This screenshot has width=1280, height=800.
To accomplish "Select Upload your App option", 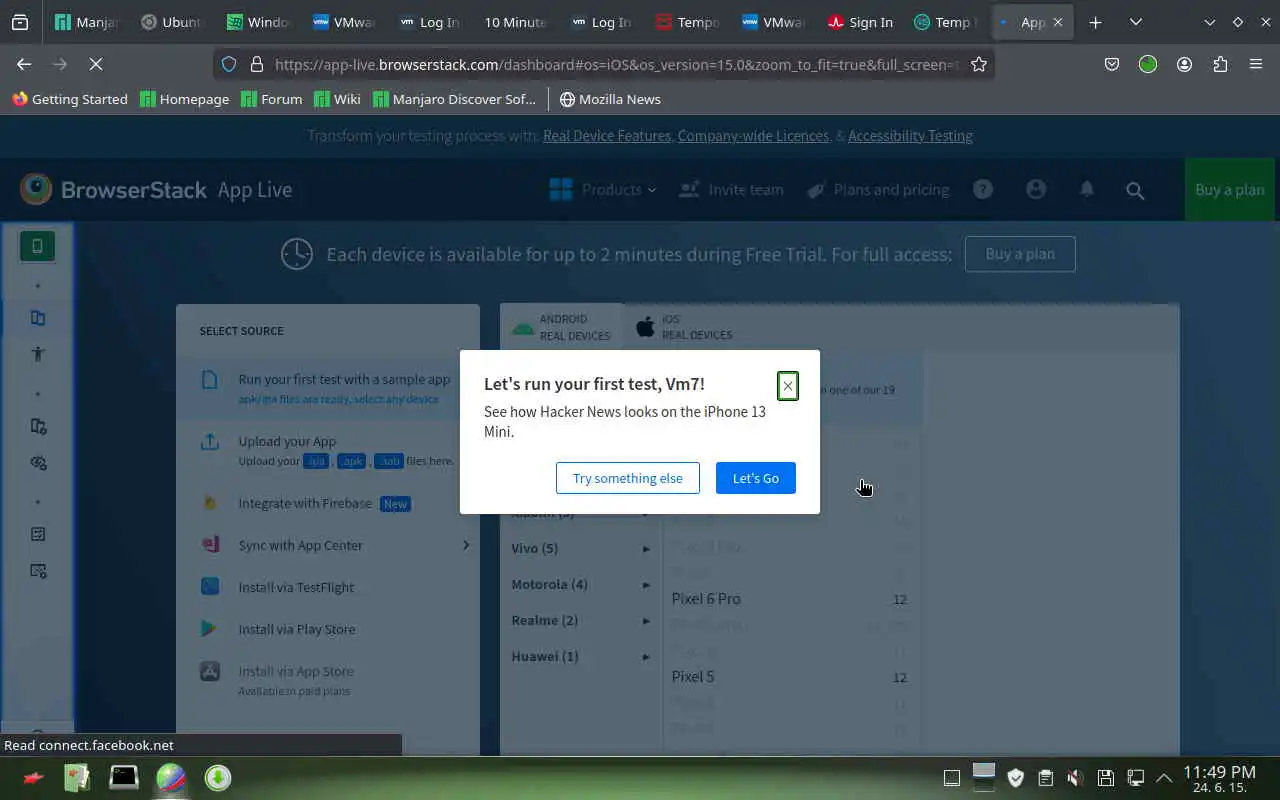I will point(328,450).
